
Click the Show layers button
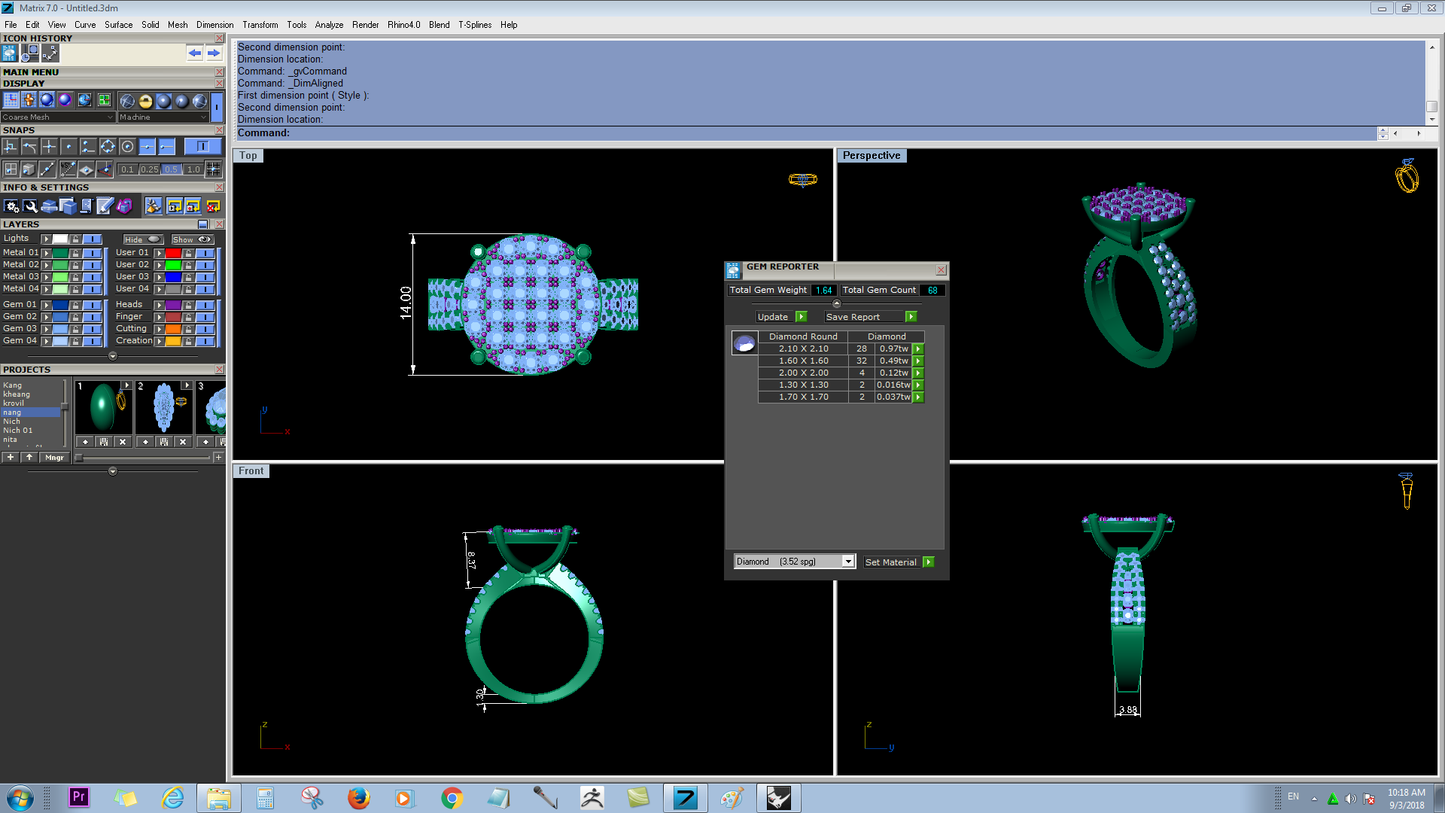tap(193, 239)
